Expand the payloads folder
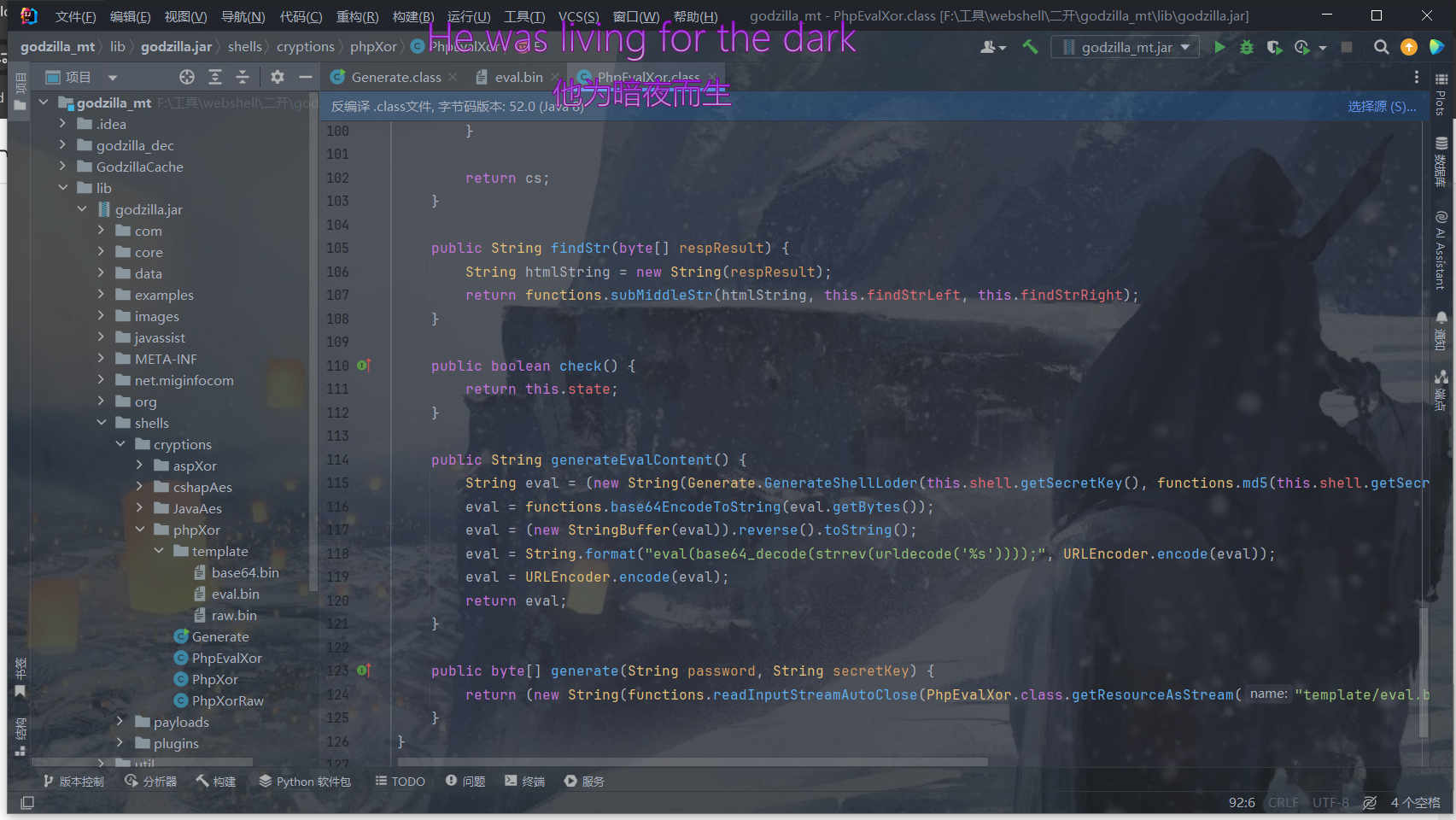 pos(120,722)
